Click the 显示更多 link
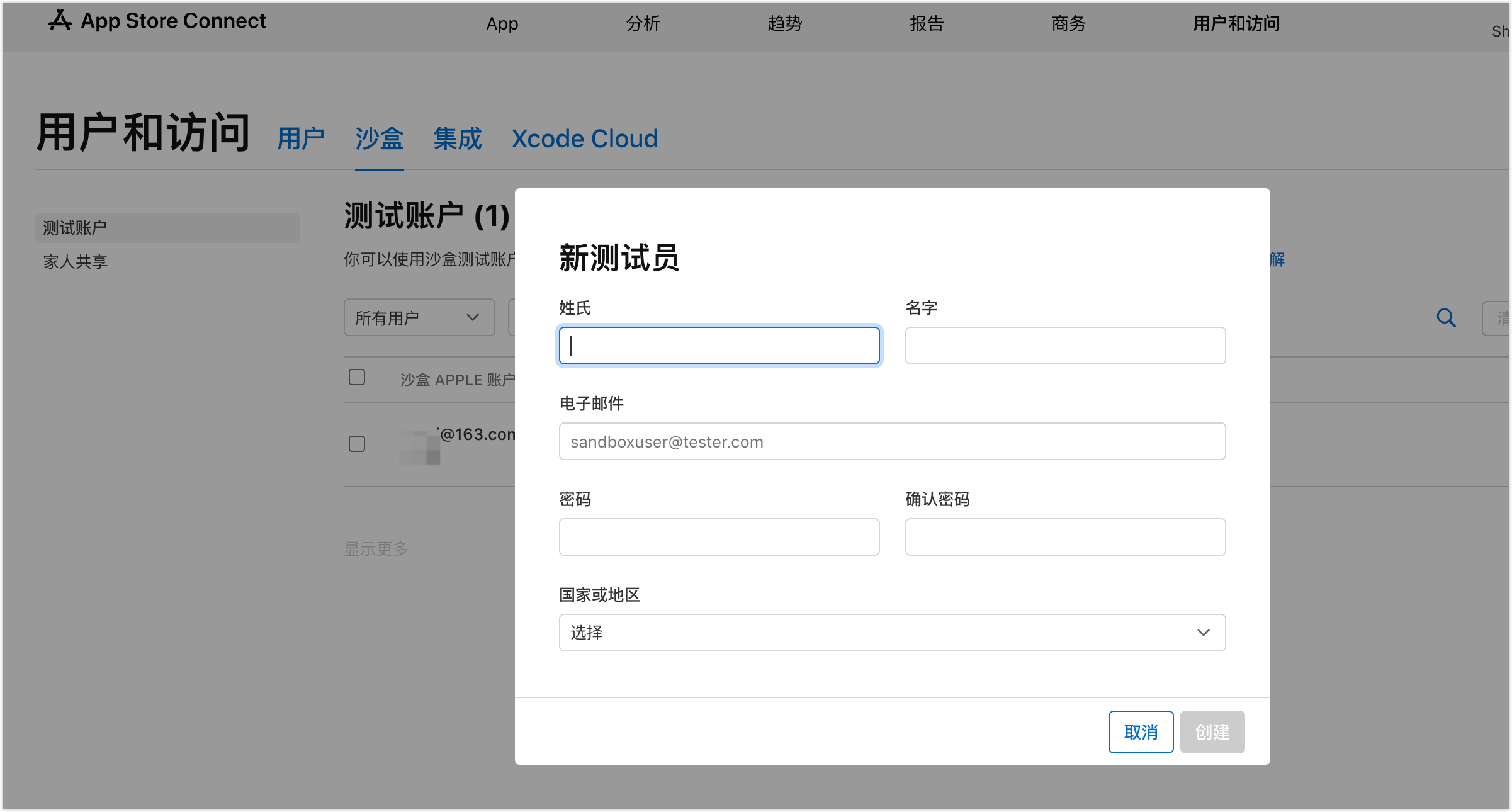The width and height of the screenshot is (1512, 812). pos(376,549)
